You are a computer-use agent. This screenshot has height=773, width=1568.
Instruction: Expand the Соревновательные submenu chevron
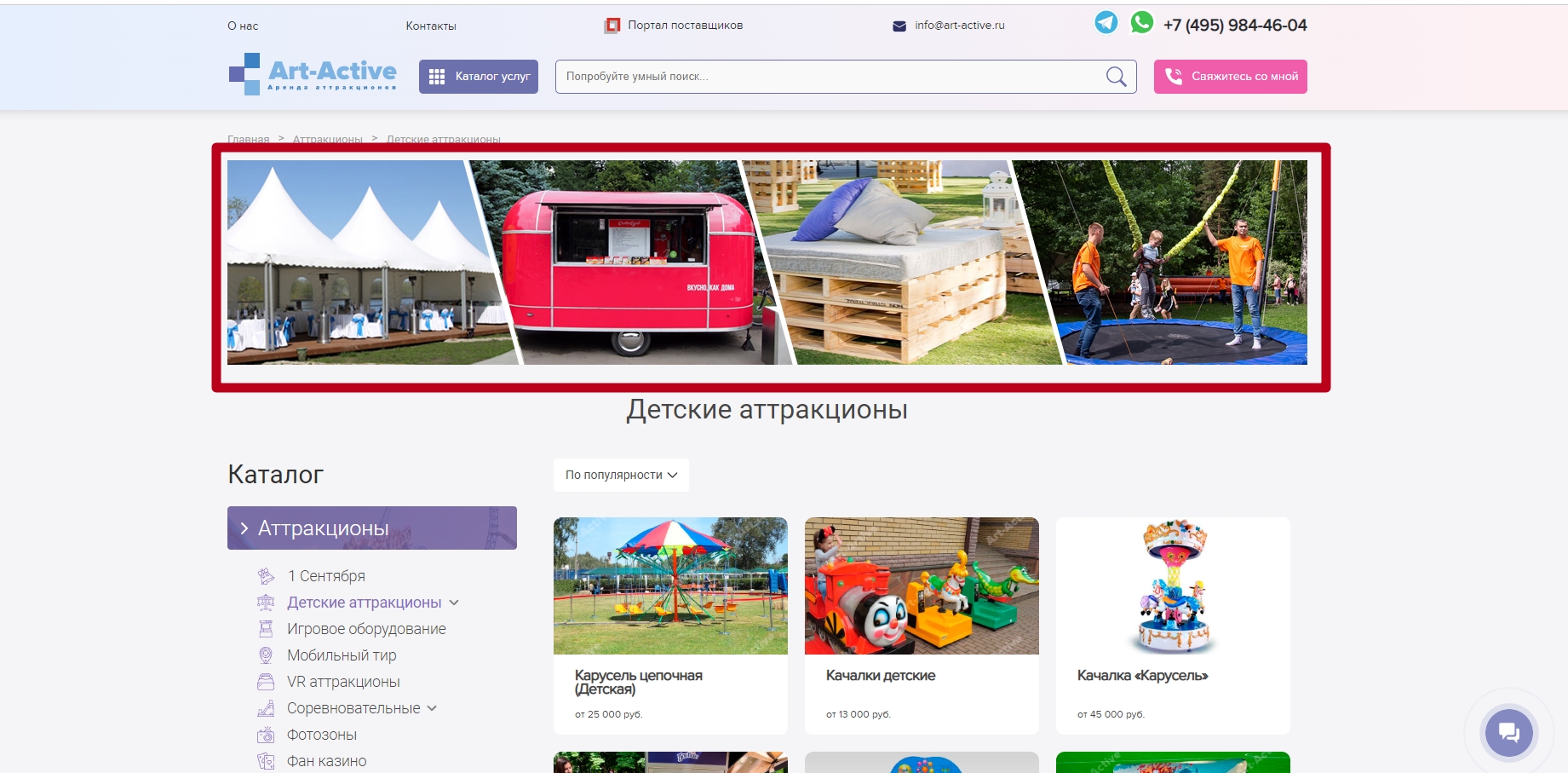(432, 708)
